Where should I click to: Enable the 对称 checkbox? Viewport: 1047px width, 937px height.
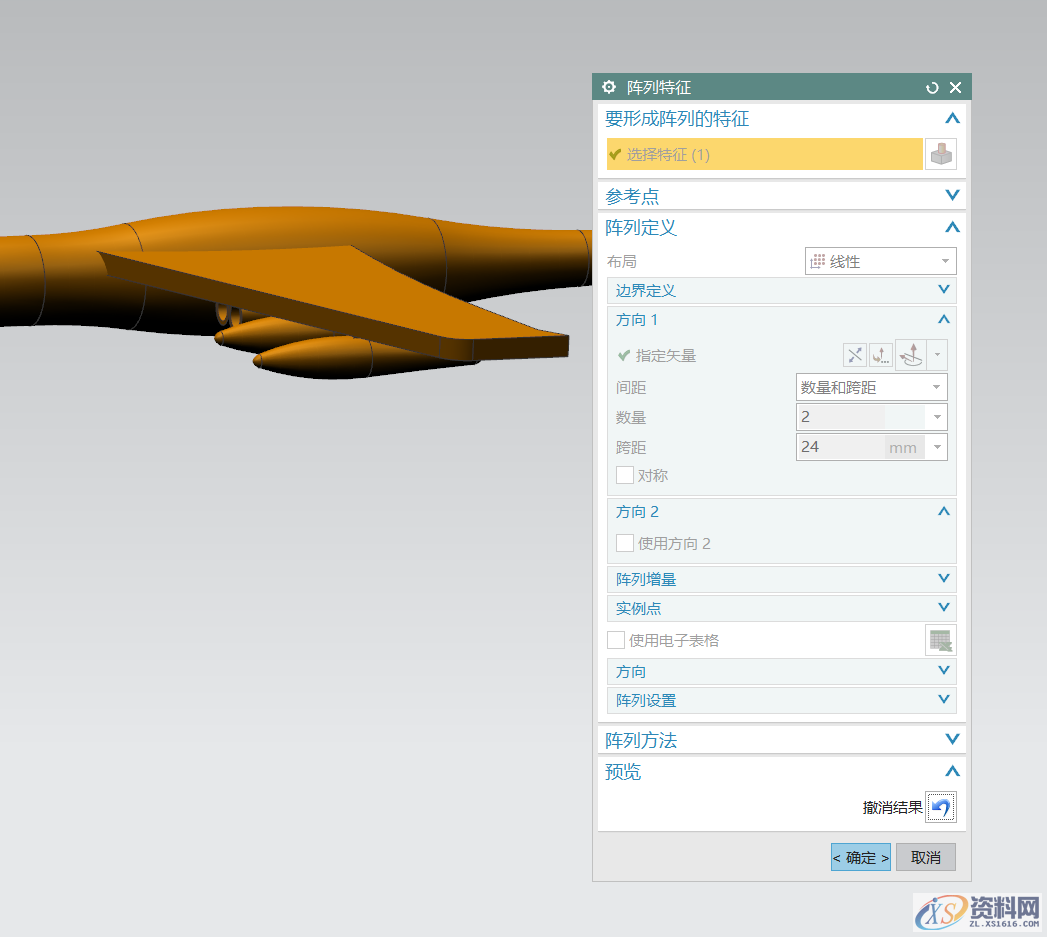tap(625, 475)
